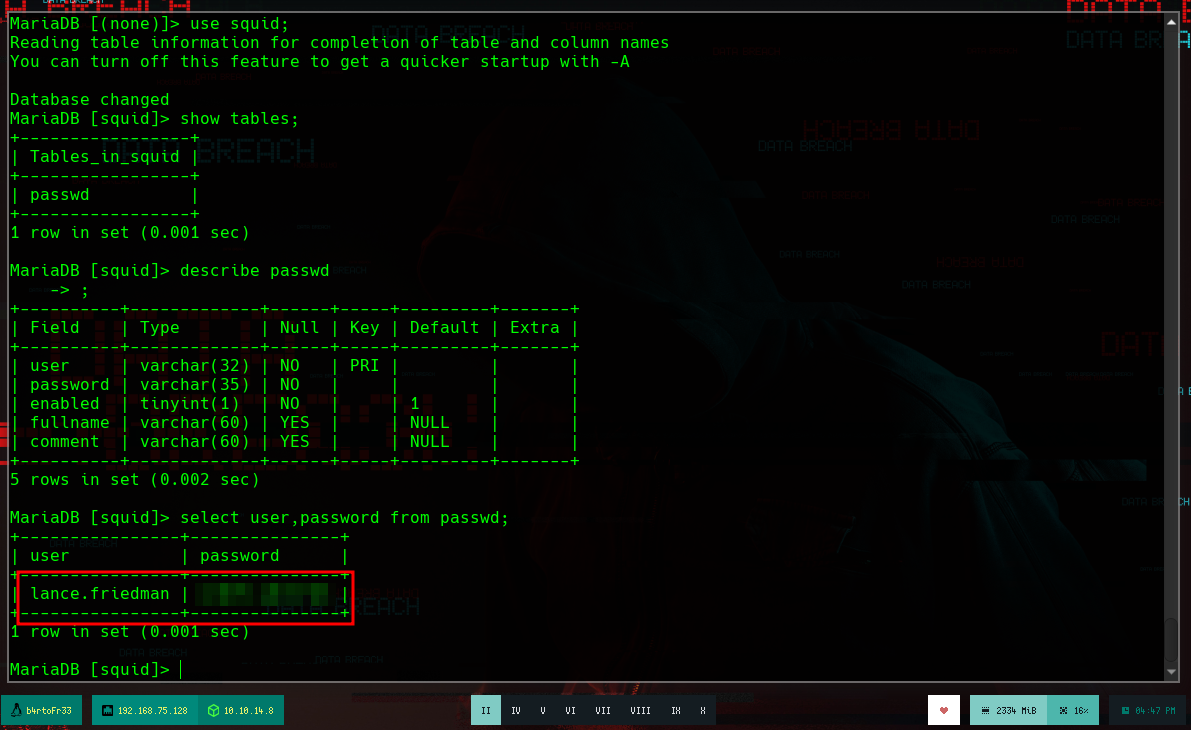The width and height of the screenshot is (1191, 730).
Task: Click the 'varchar(35)' type cell
Action: 194,384
